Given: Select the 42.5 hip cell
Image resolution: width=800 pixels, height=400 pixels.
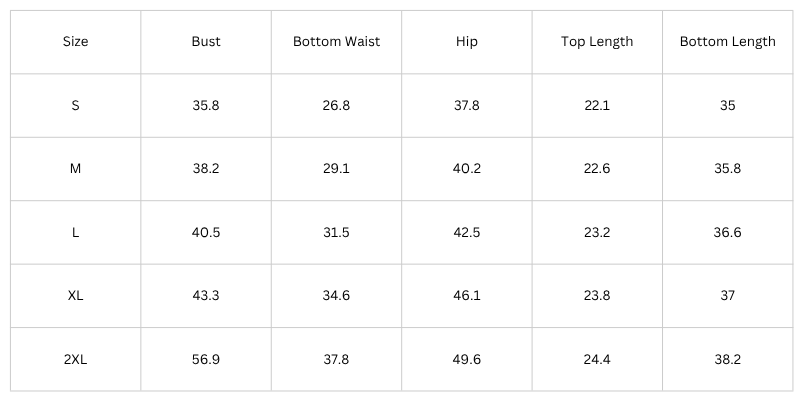Looking at the screenshot, I should click(466, 232).
